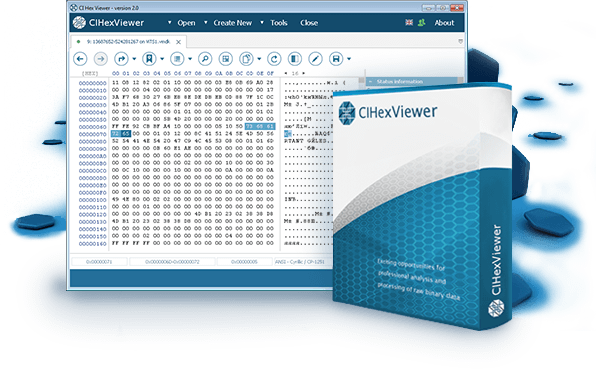The image size is (596, 369).
Task: Click the Close menu item
Action: click(x=309, y=23)
